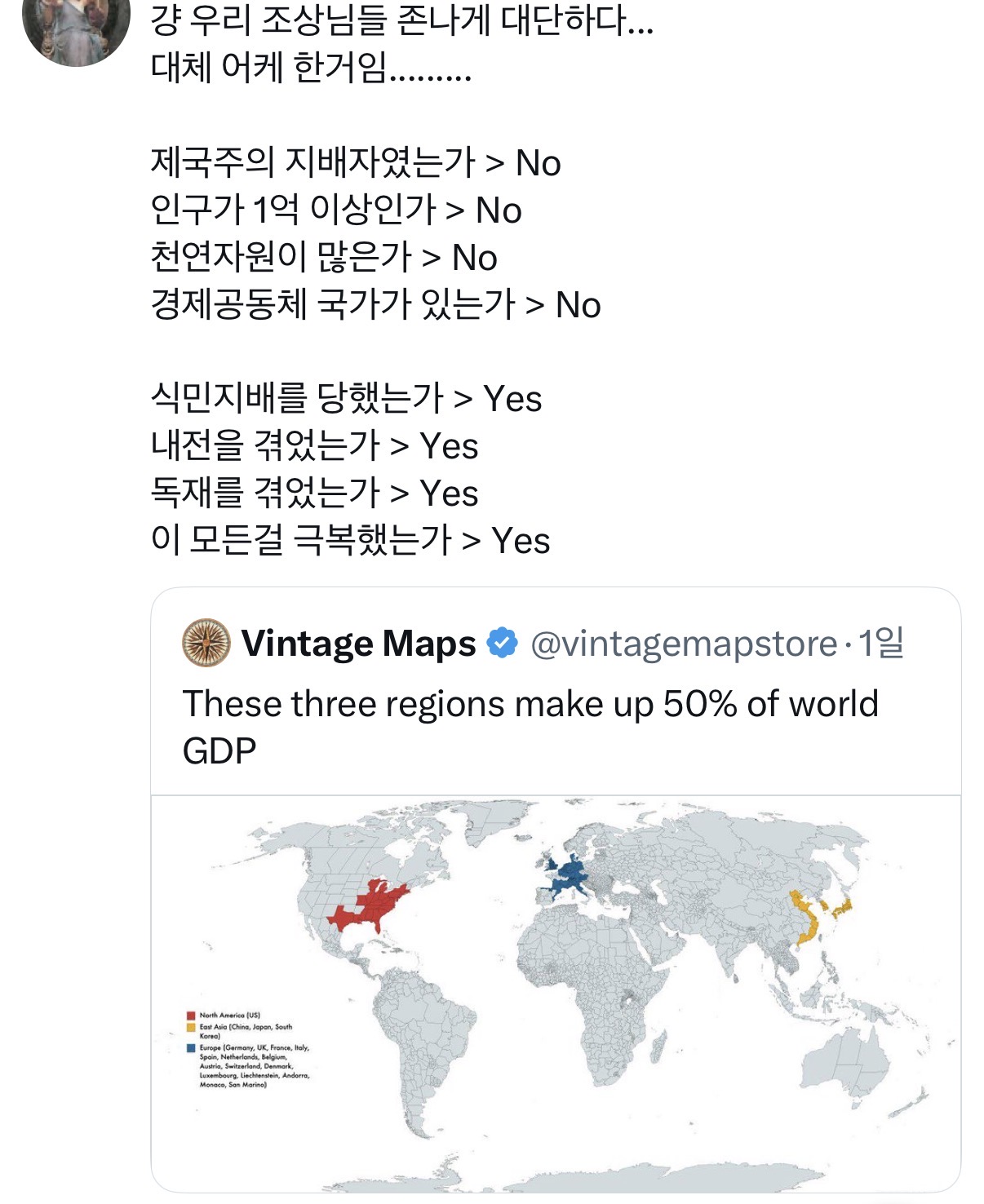The width and height of the screenshot is (984, 1204).
Task: Open quoted text about 50% of world GDP
Action: (530, 726)
